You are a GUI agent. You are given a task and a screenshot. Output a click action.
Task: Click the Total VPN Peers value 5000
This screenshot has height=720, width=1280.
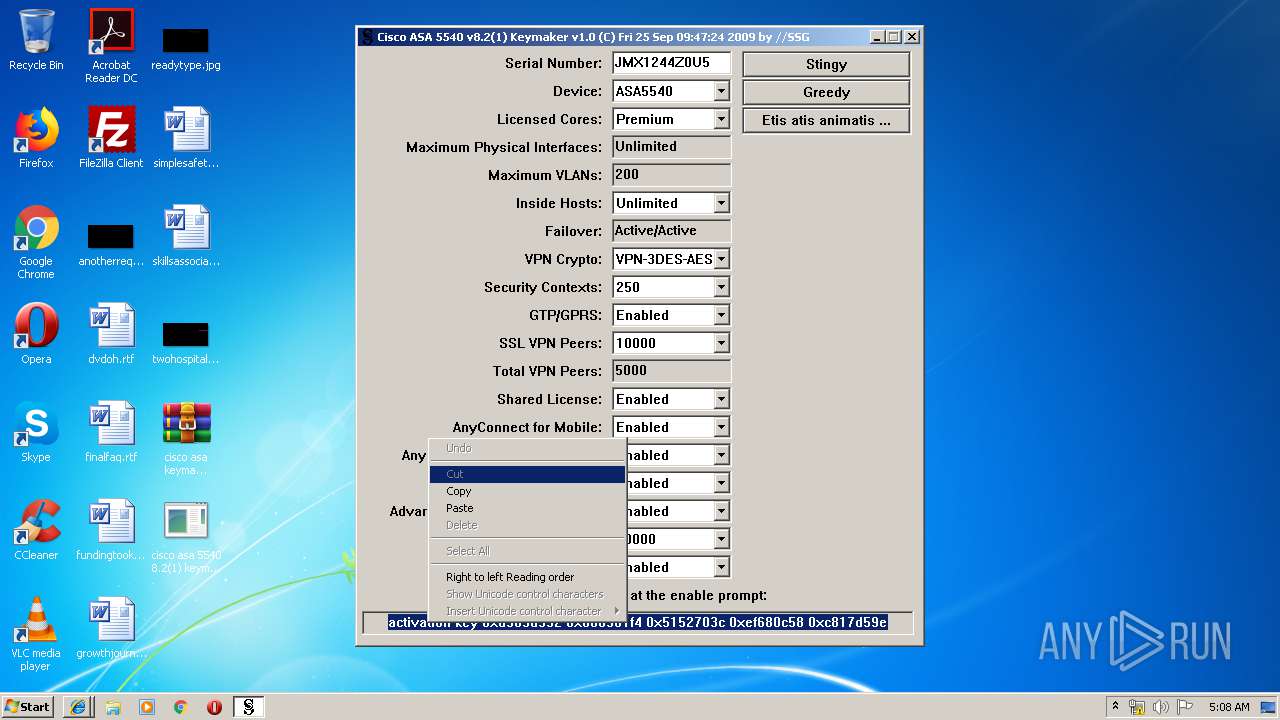tap(671, 371)
